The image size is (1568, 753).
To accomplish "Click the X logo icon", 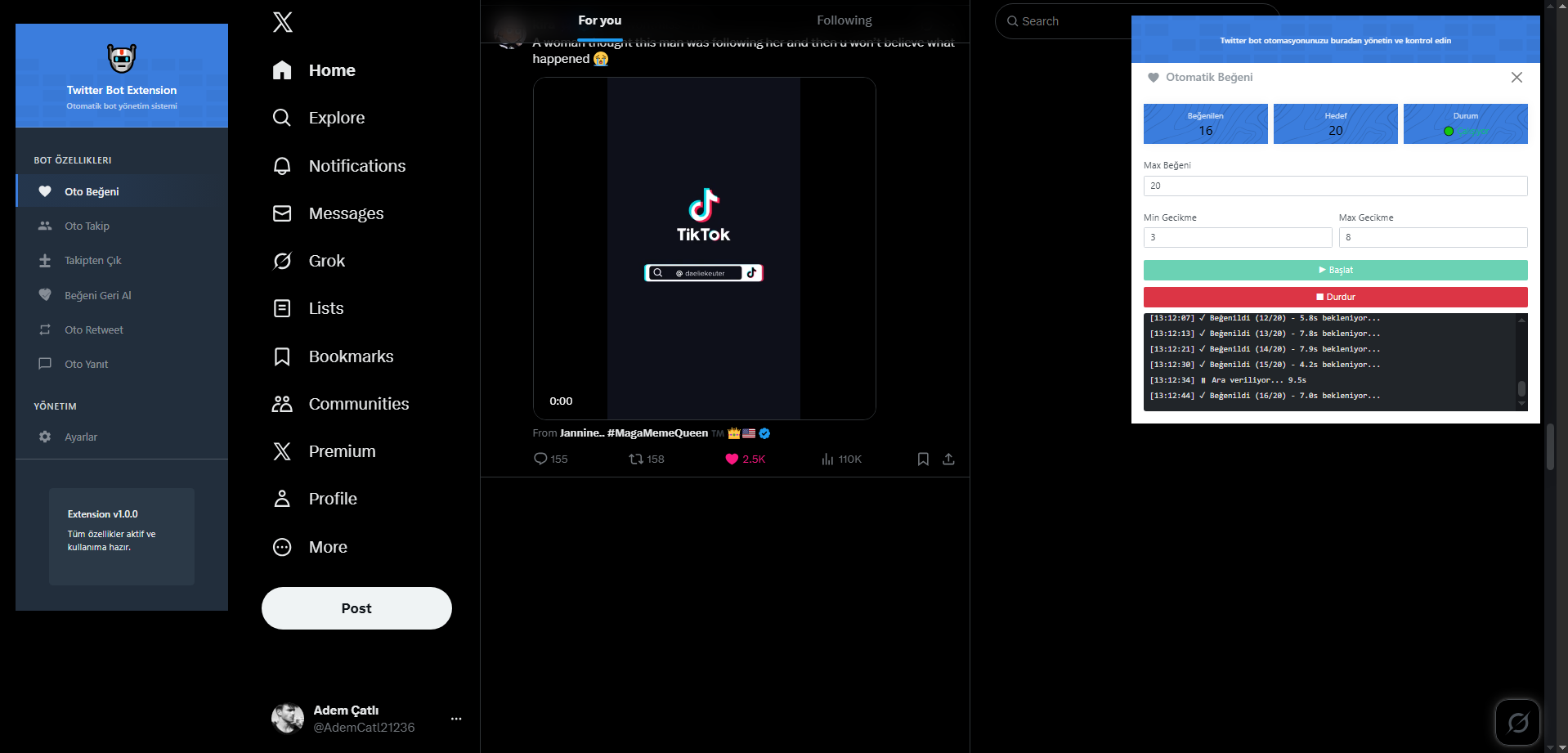I will pos(283,22).
